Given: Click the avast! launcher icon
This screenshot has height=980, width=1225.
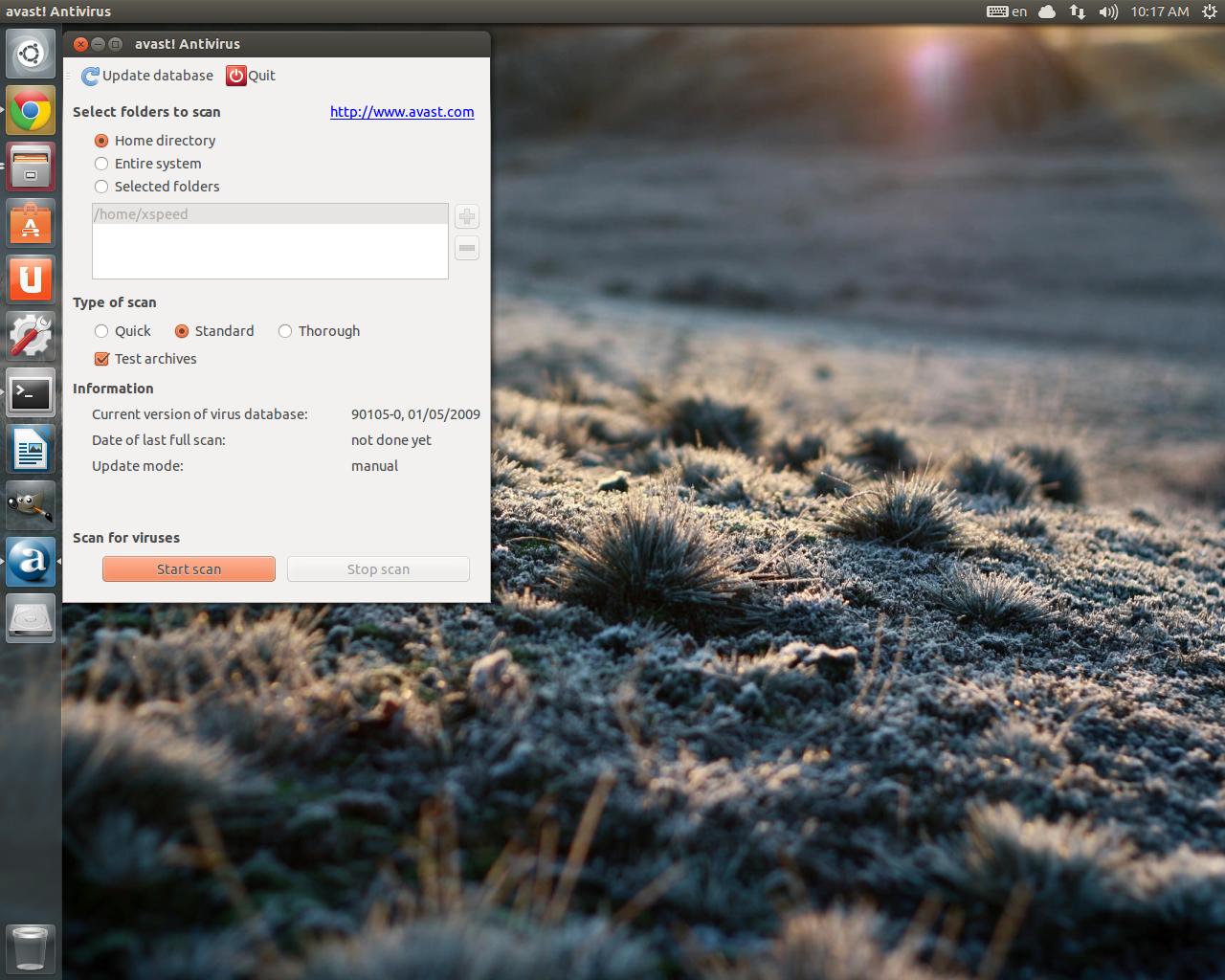Looking at the screenshot, I should (x=31, y=562).
